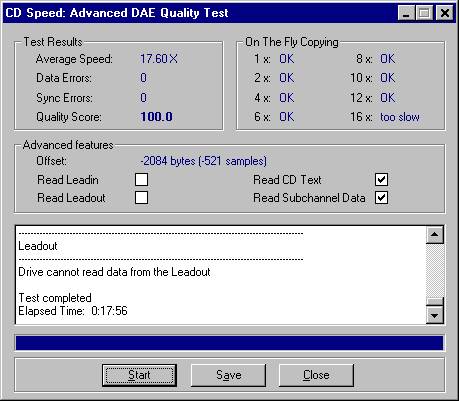The height and width of the screenshot is (401, 459).
Task: Click the CD Speed title bar text
Action: (117, 13)
